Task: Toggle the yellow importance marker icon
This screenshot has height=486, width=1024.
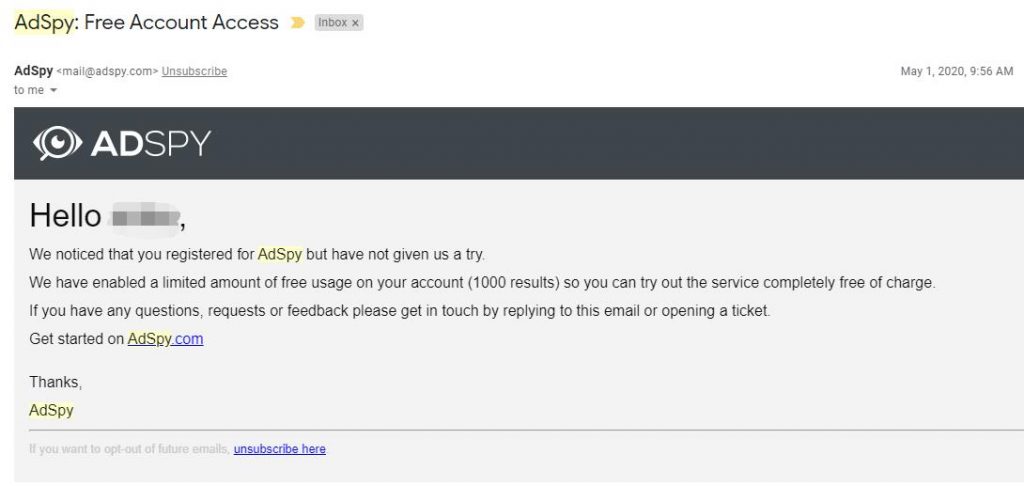Action: (297, 23)
